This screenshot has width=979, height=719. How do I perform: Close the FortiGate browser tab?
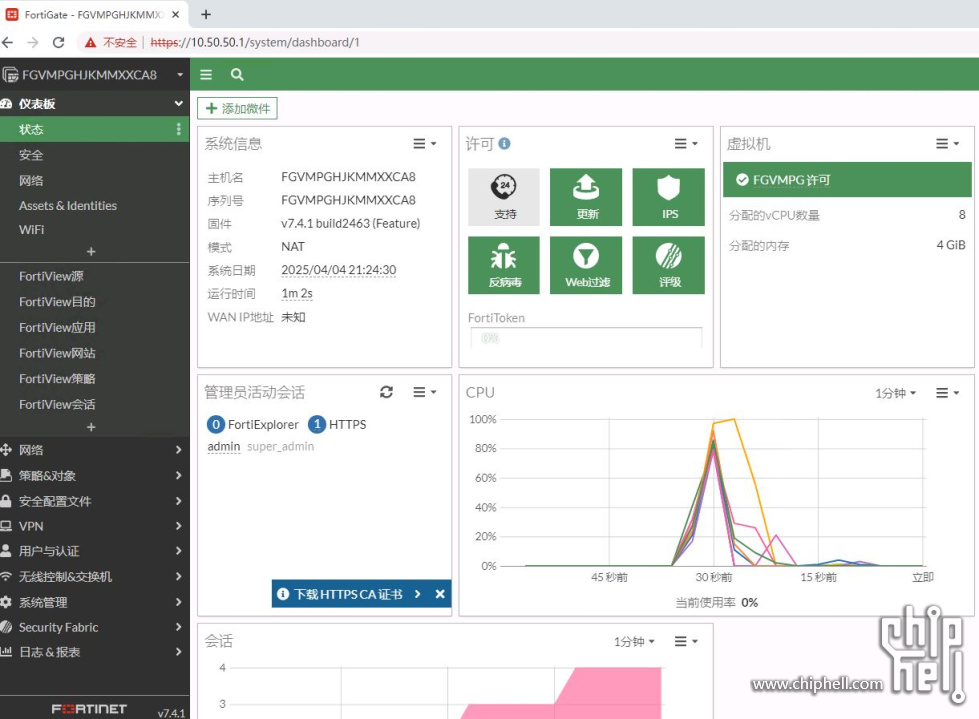(175, 14)
